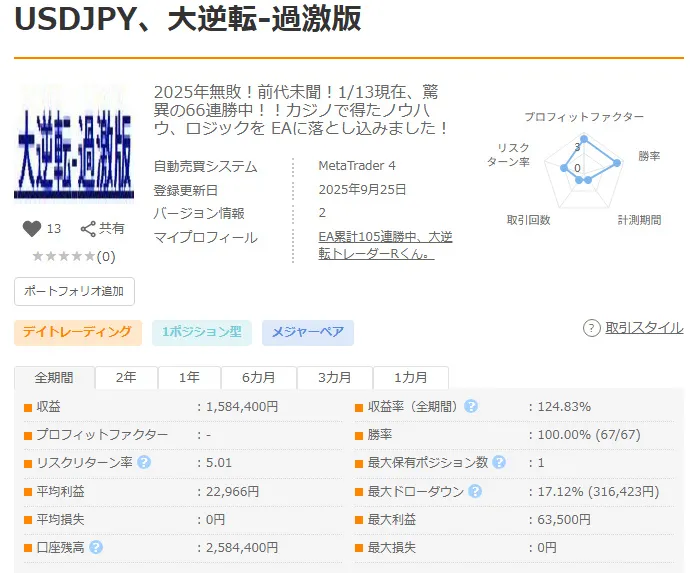Select the 6カ月 period tab
The width and height of the screenshot is (695, 573).
point(259,378)
